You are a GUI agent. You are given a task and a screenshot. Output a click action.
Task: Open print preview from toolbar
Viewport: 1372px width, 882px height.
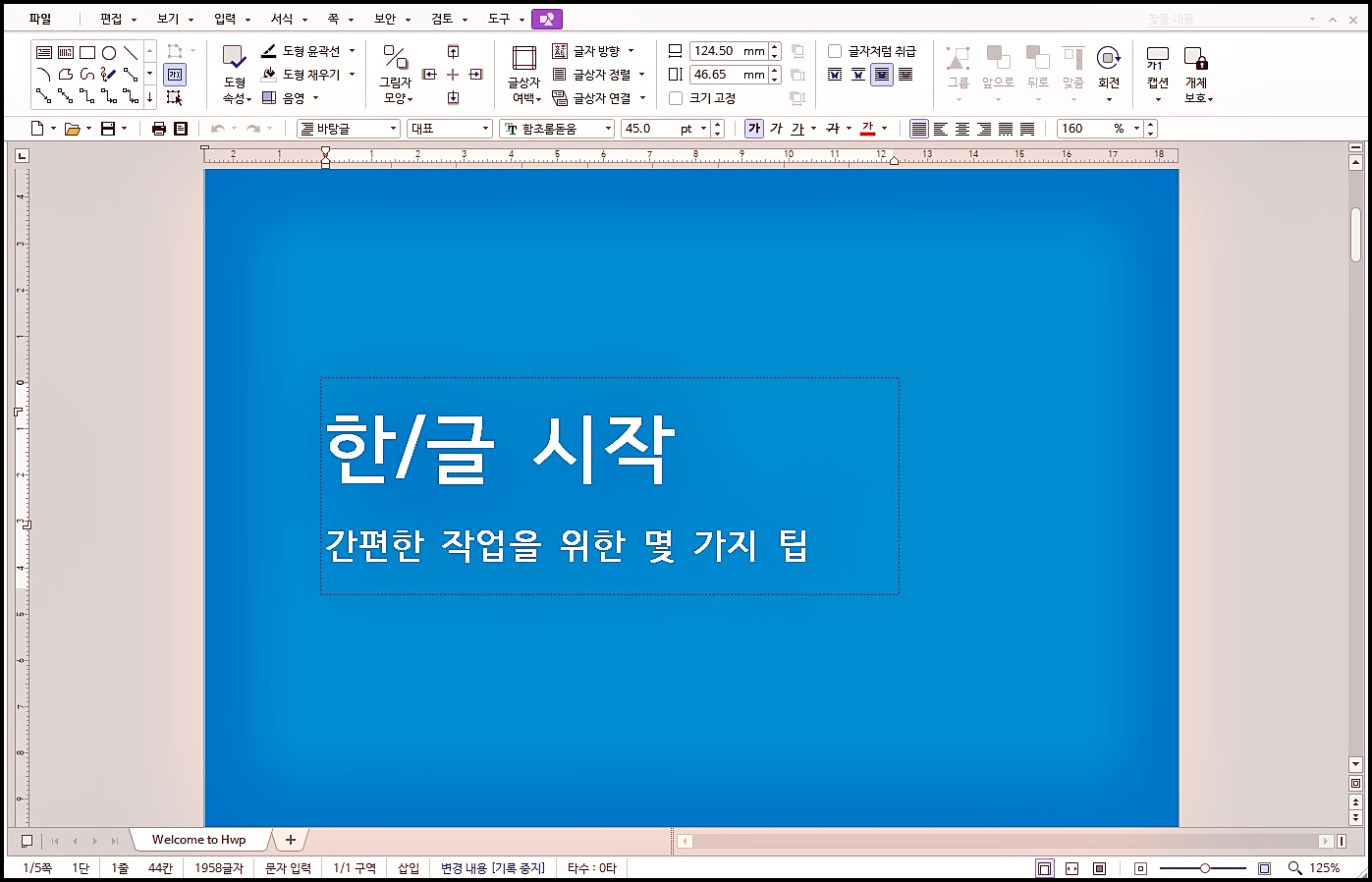[181, 129]
